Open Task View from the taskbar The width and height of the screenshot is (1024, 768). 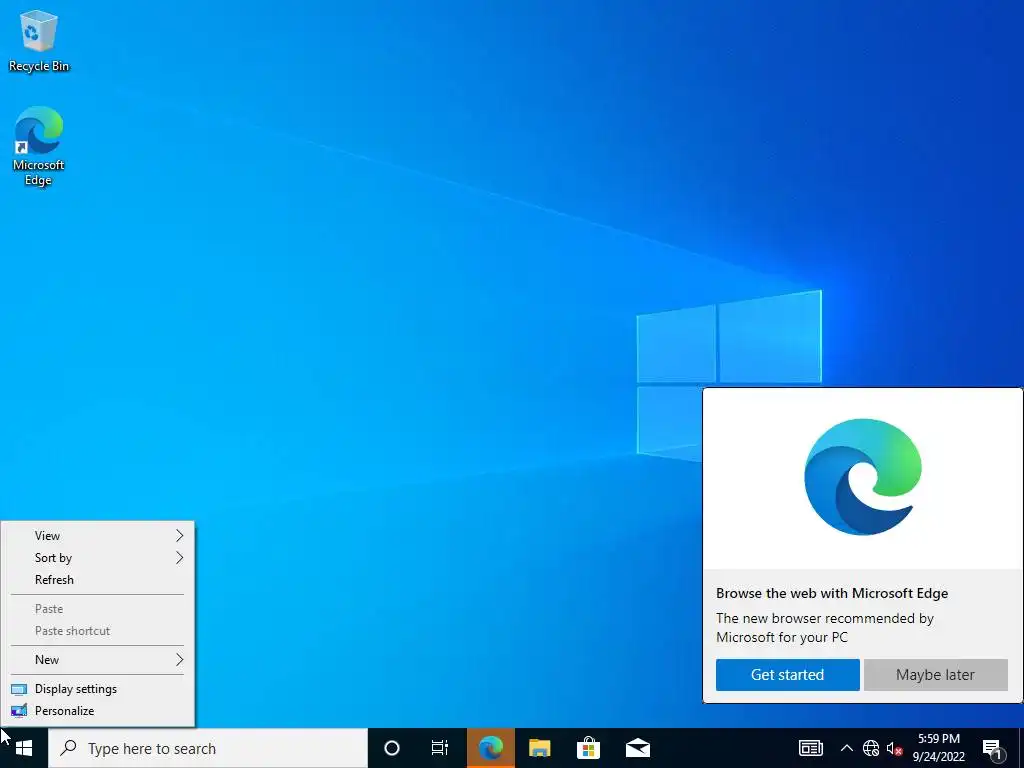(440, 748)
